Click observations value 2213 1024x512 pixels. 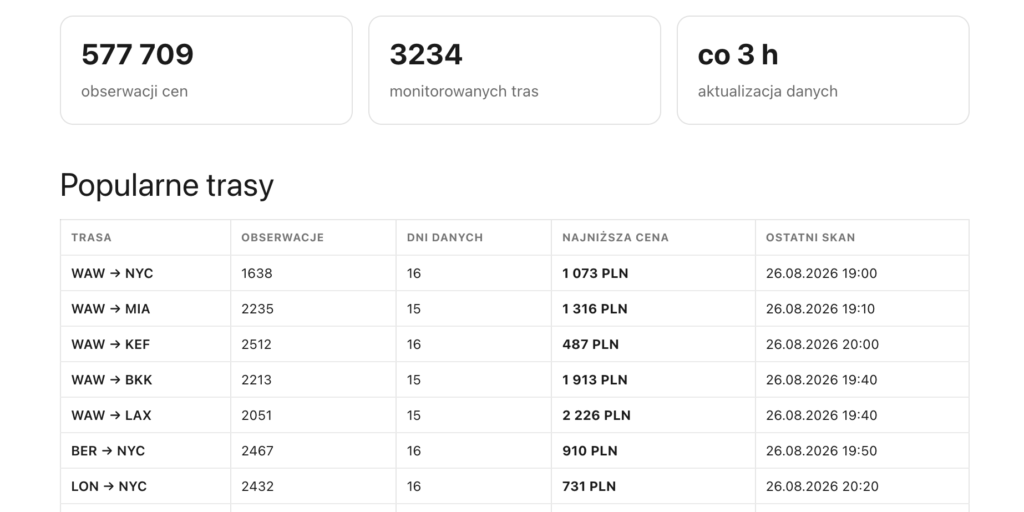click(257, 380)
